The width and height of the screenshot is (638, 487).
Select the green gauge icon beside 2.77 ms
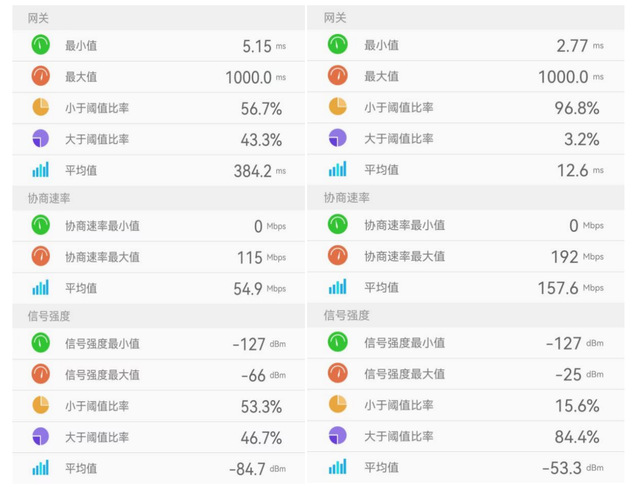338,45
